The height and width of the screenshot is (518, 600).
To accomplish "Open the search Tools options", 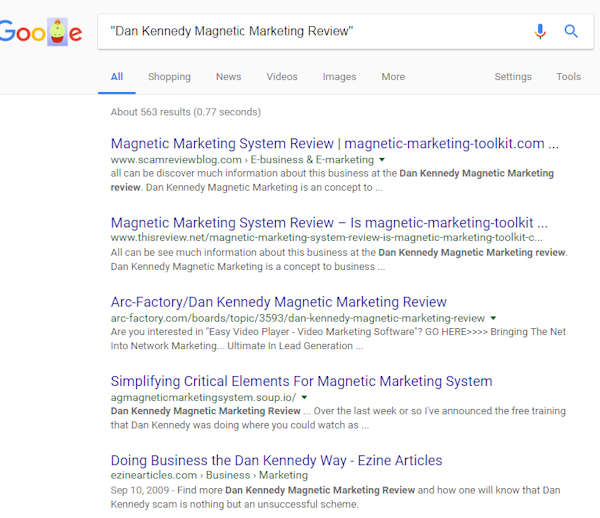I will tap(569, 77).
